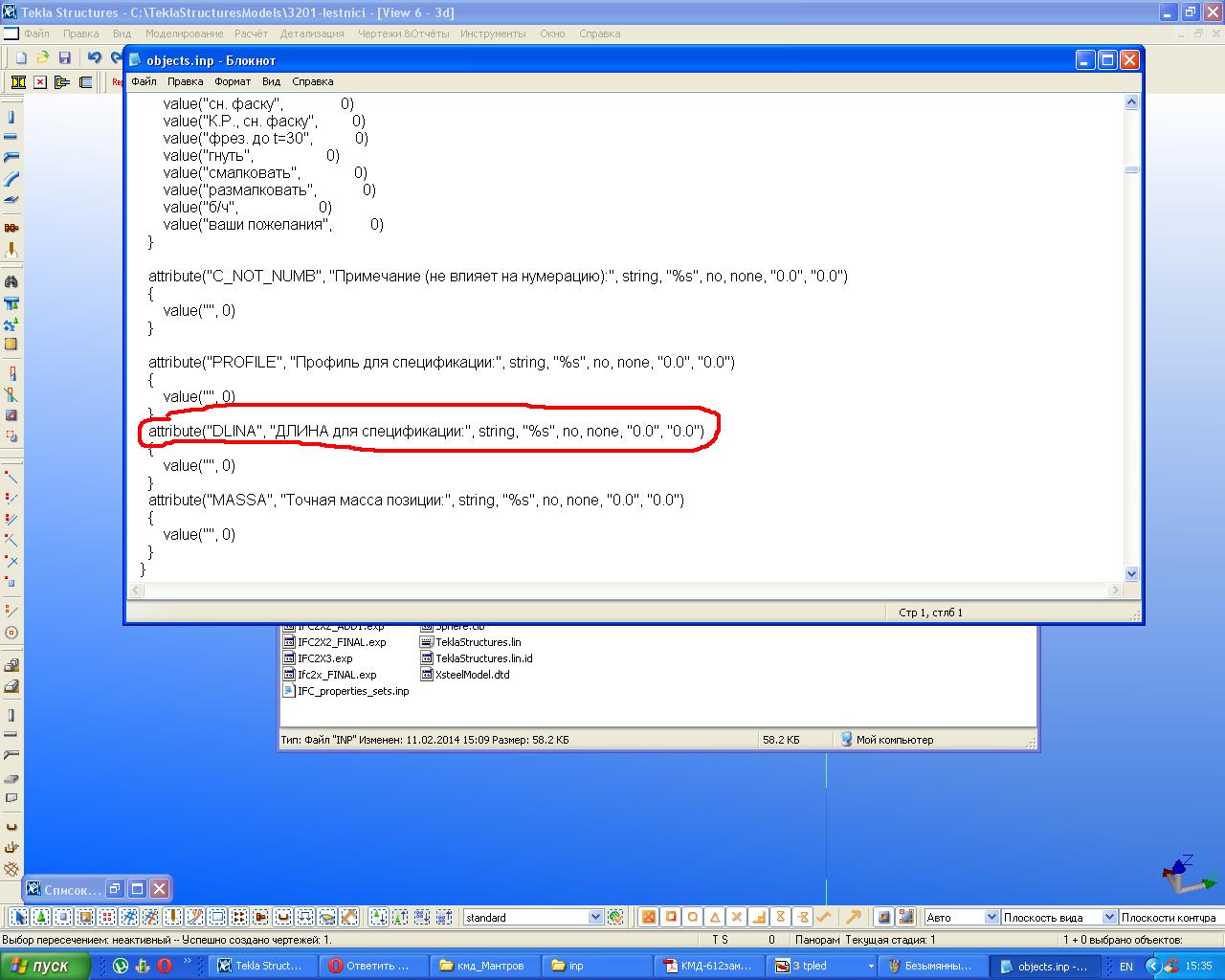
Task: Click the Undo arrow in Tekla toolbar
Action: (x=94, y=58)
